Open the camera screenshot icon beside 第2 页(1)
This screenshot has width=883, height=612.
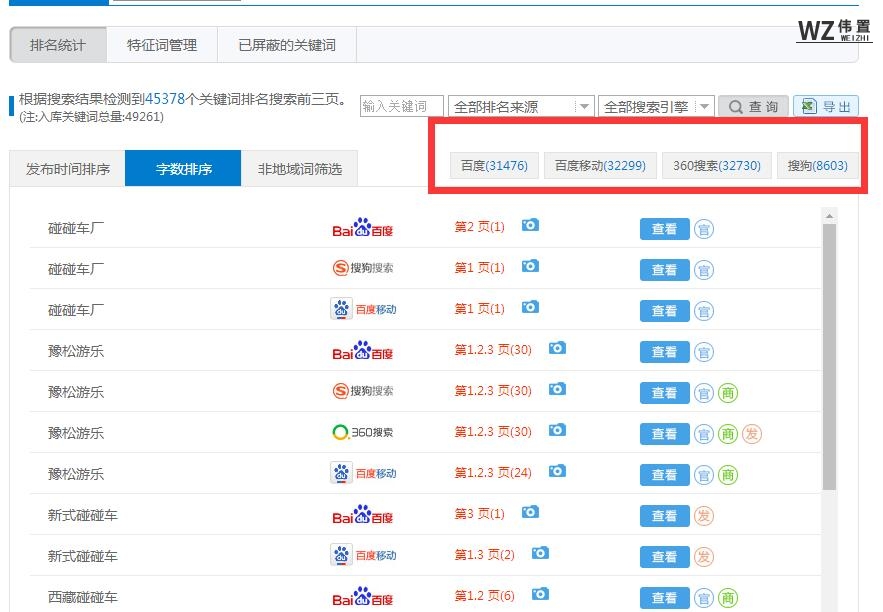click(x=530, y=226)
